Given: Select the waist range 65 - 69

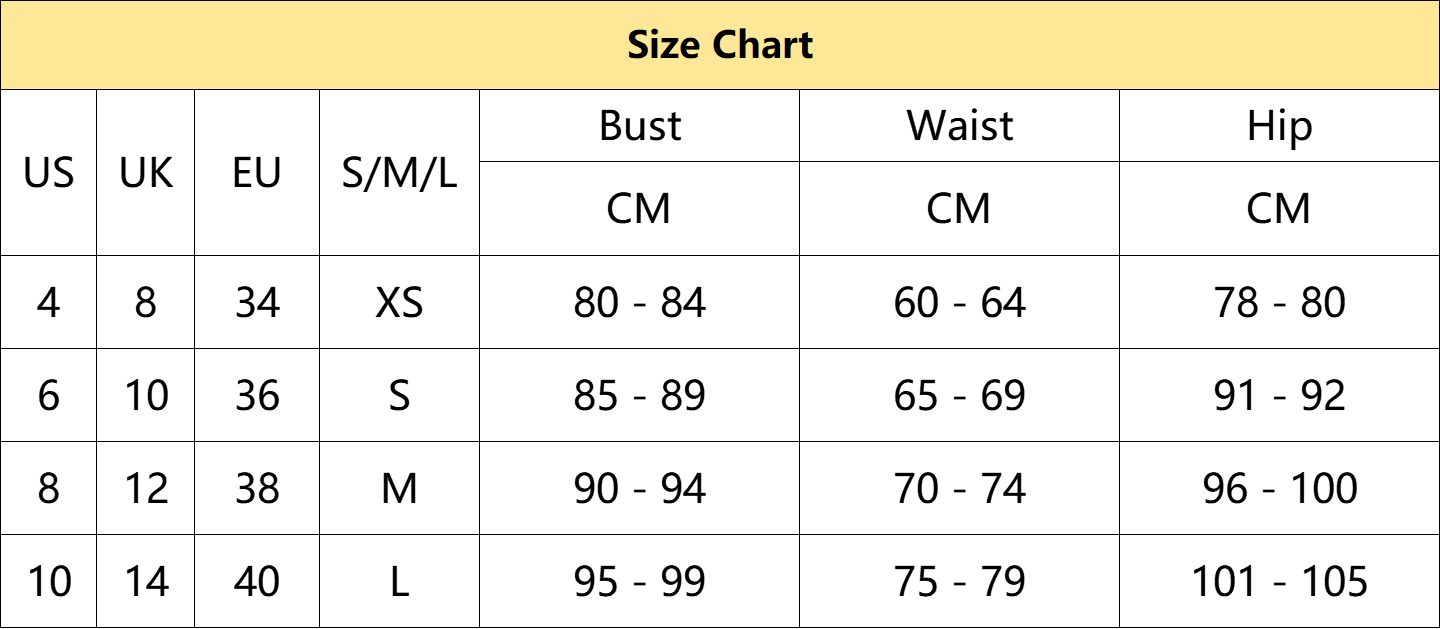Looking at the screenshot, I should pos(960,395).
